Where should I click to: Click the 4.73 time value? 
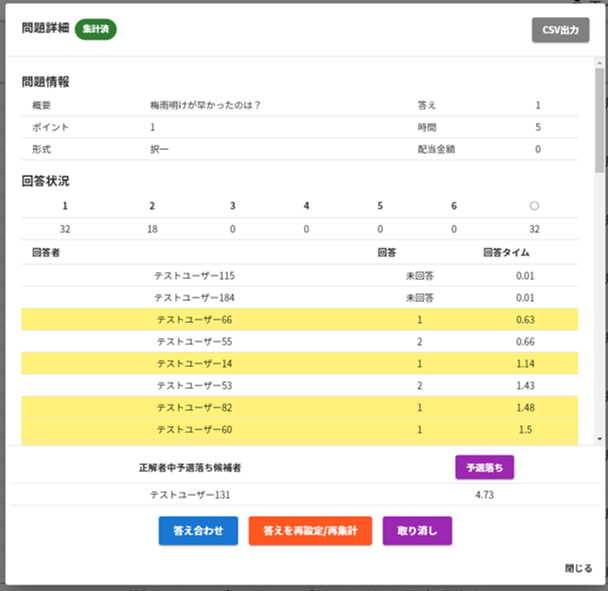pyautogui.click(x=484, y=495)
